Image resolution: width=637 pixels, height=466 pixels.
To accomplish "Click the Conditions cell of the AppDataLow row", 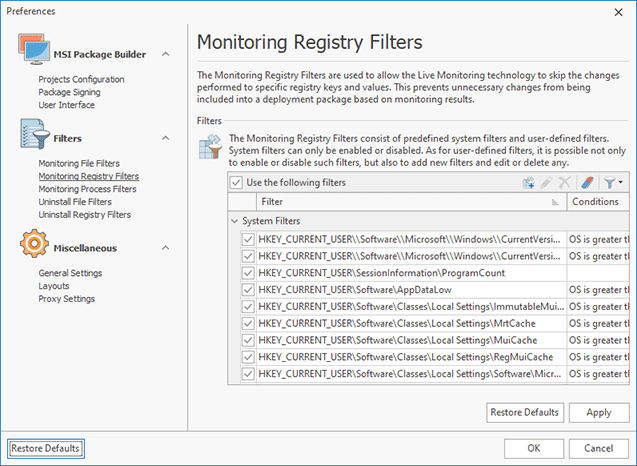I will tap(598, 290).
